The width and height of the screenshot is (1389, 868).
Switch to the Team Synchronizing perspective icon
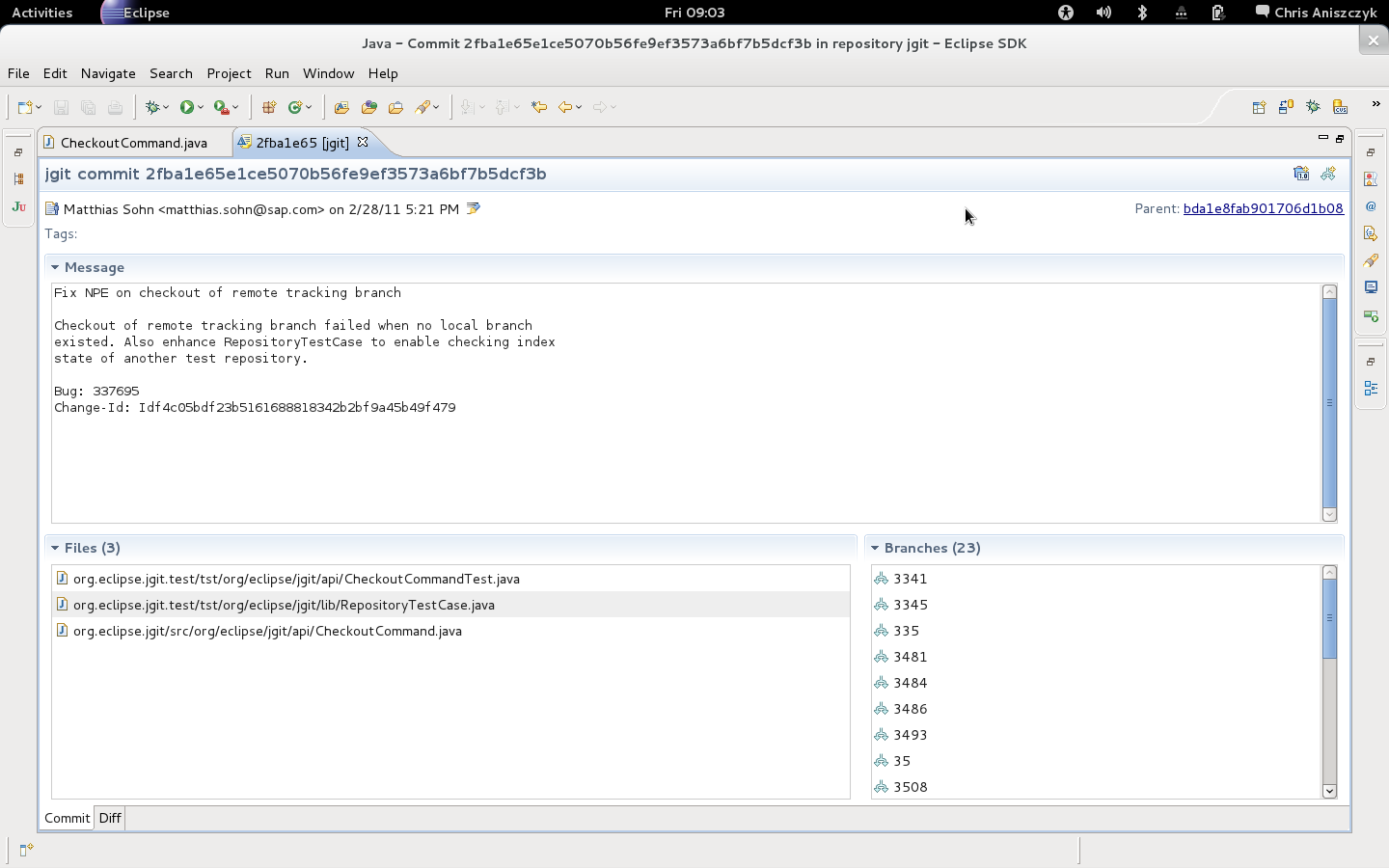(x=1286, y=107)
